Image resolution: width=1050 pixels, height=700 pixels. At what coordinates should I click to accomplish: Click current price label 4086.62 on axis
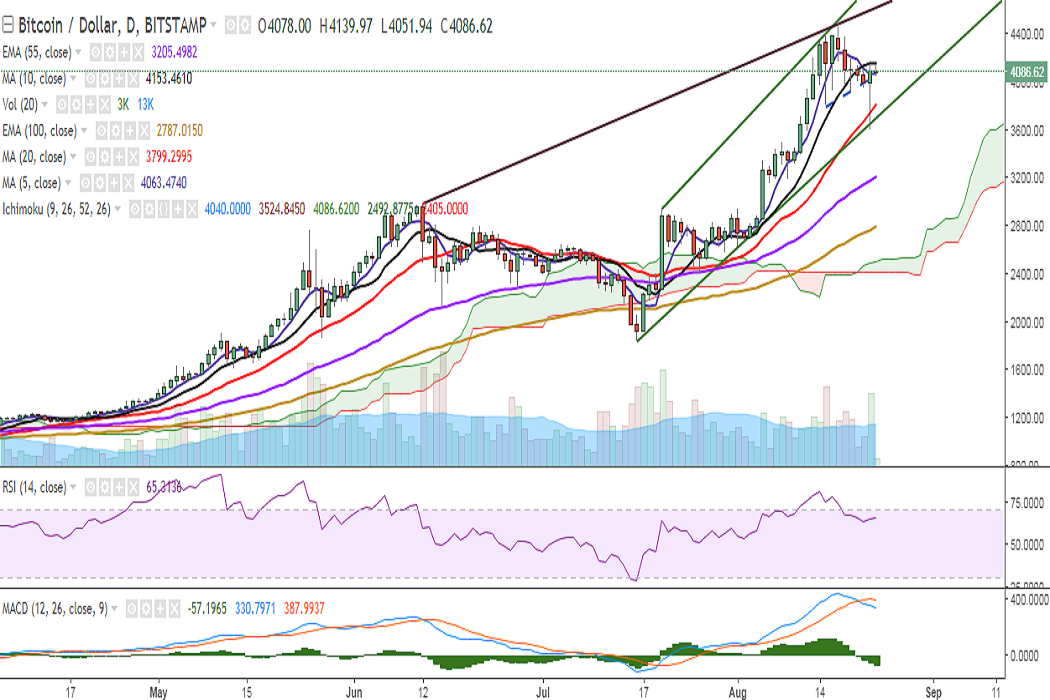1028,72
